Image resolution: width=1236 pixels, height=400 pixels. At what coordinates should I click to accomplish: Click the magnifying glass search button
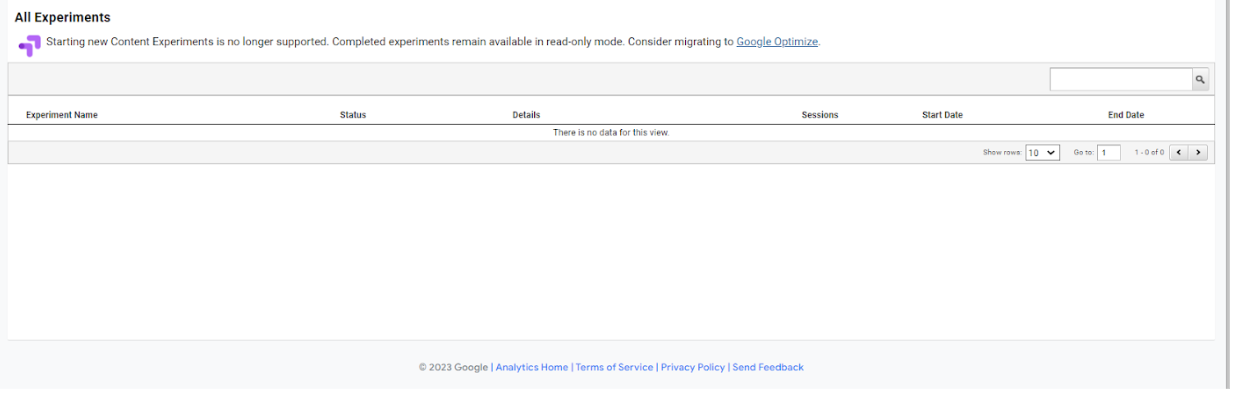tap(1200, 79)
